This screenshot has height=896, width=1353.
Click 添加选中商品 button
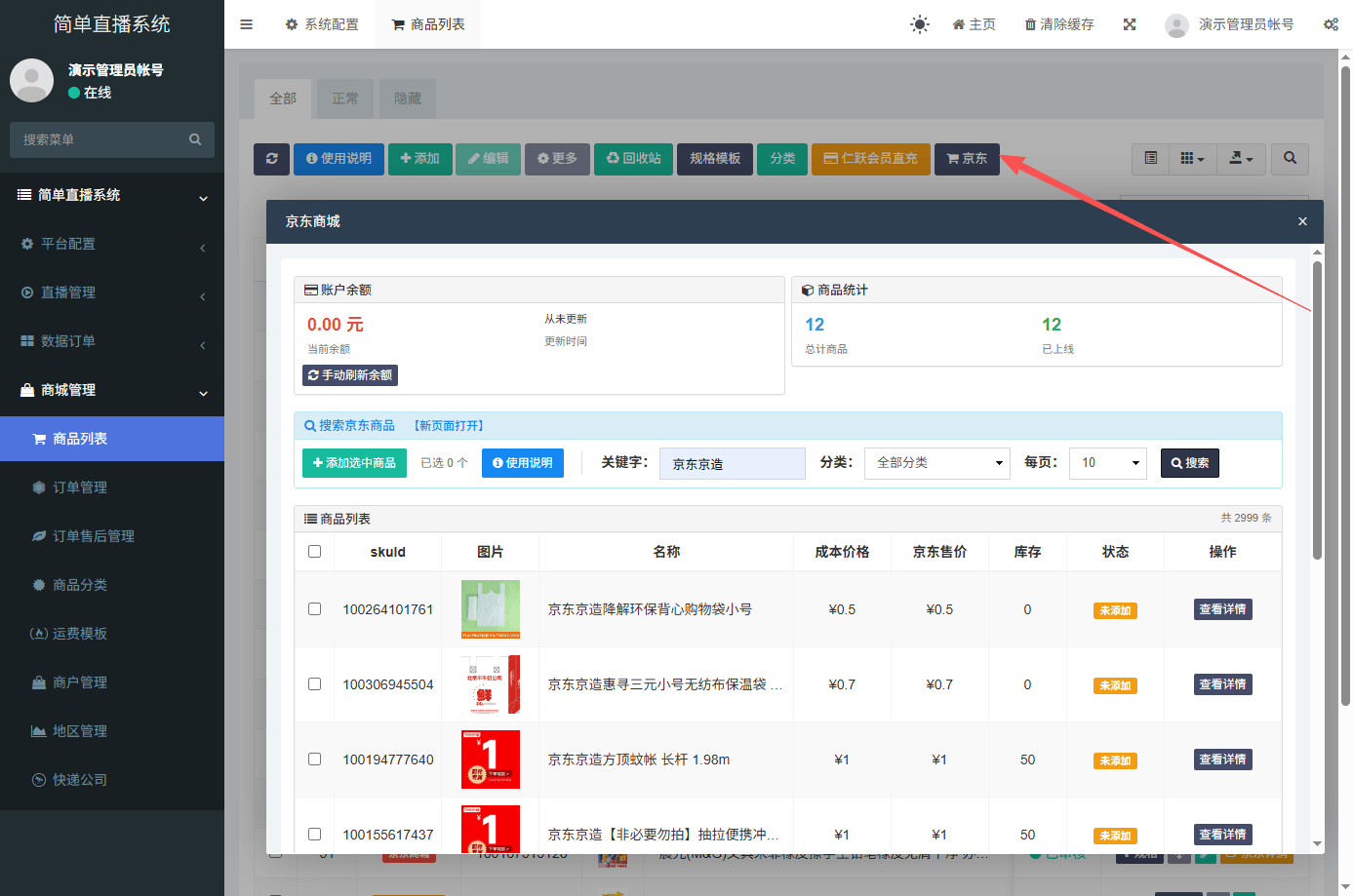(x=354, y=463)
